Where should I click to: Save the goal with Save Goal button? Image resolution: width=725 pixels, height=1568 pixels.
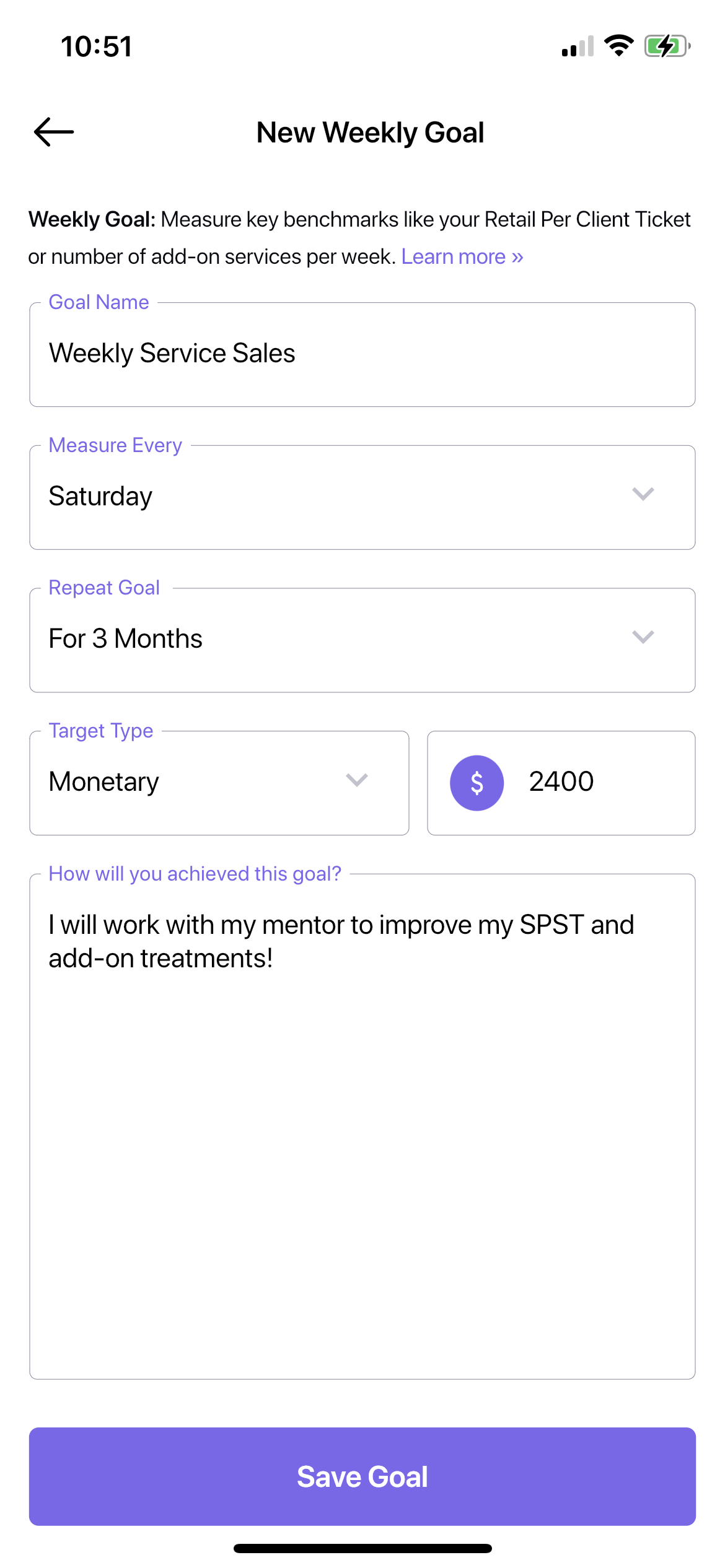[x=362, y=1476]
